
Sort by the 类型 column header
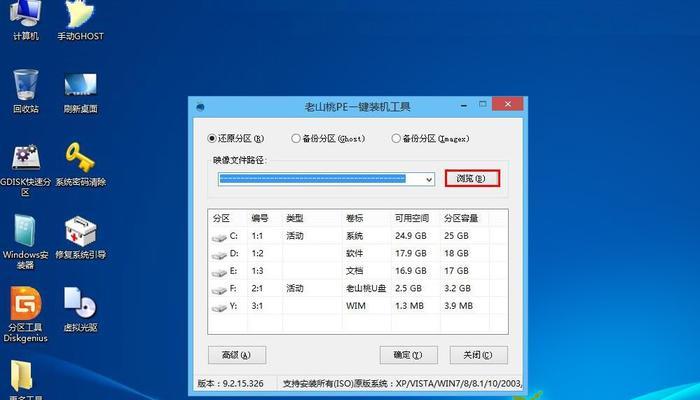point(295,218)
